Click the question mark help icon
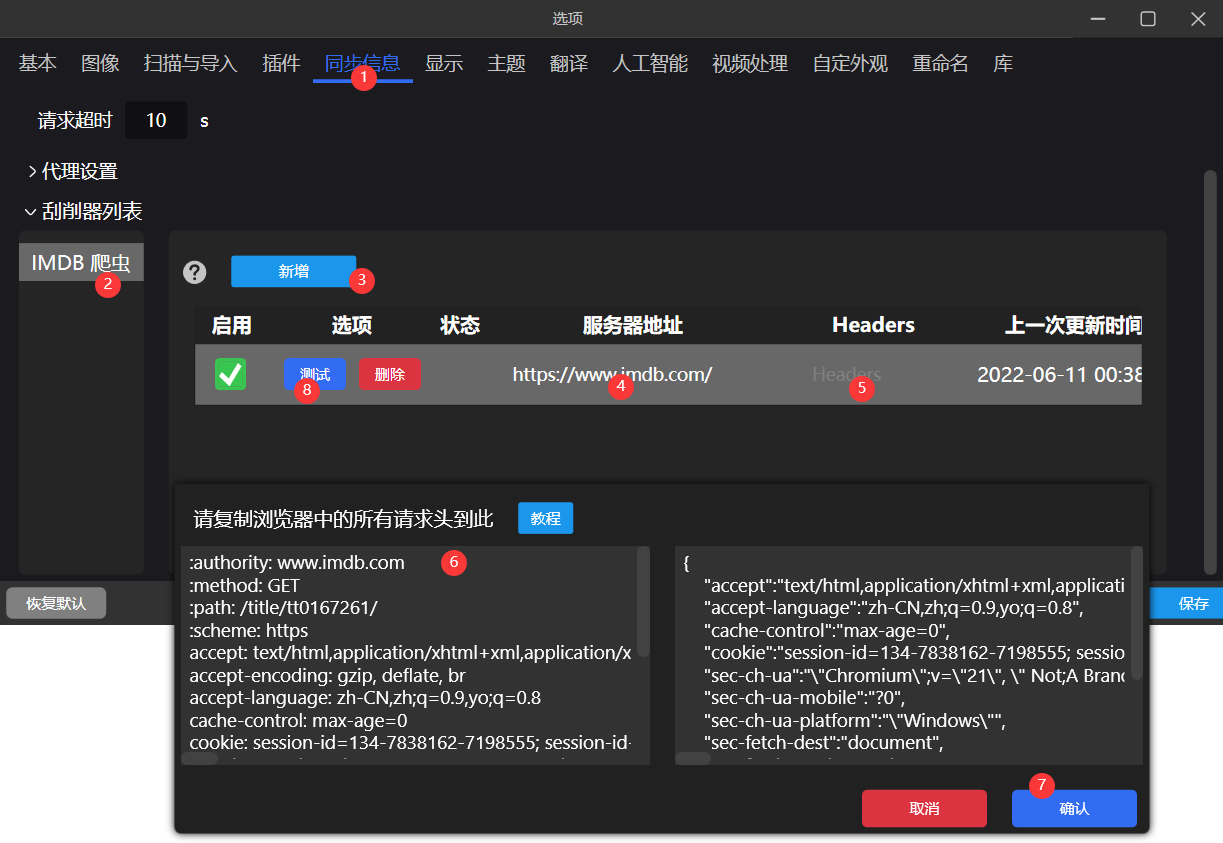This screenshot has width=1223, height=843. pos(195,272)
